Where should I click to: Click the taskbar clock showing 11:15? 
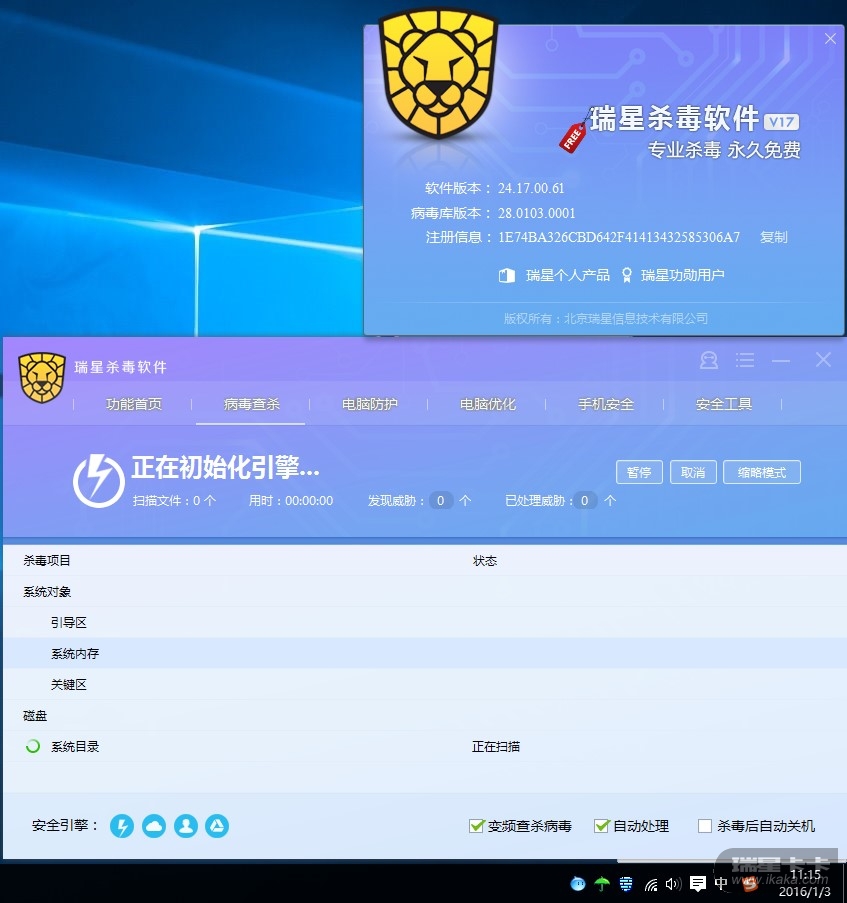[806, 875]
